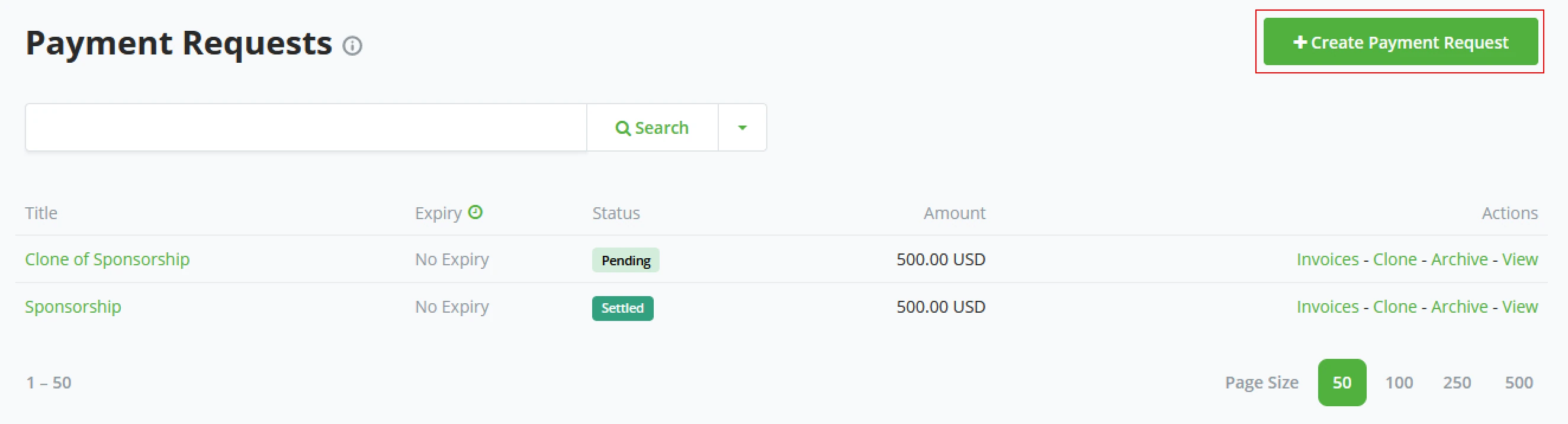This screenshot has width=1568, height=424.
Task: Focus the payment request search field
Action: pyautogui.click(x=306, y=128)
